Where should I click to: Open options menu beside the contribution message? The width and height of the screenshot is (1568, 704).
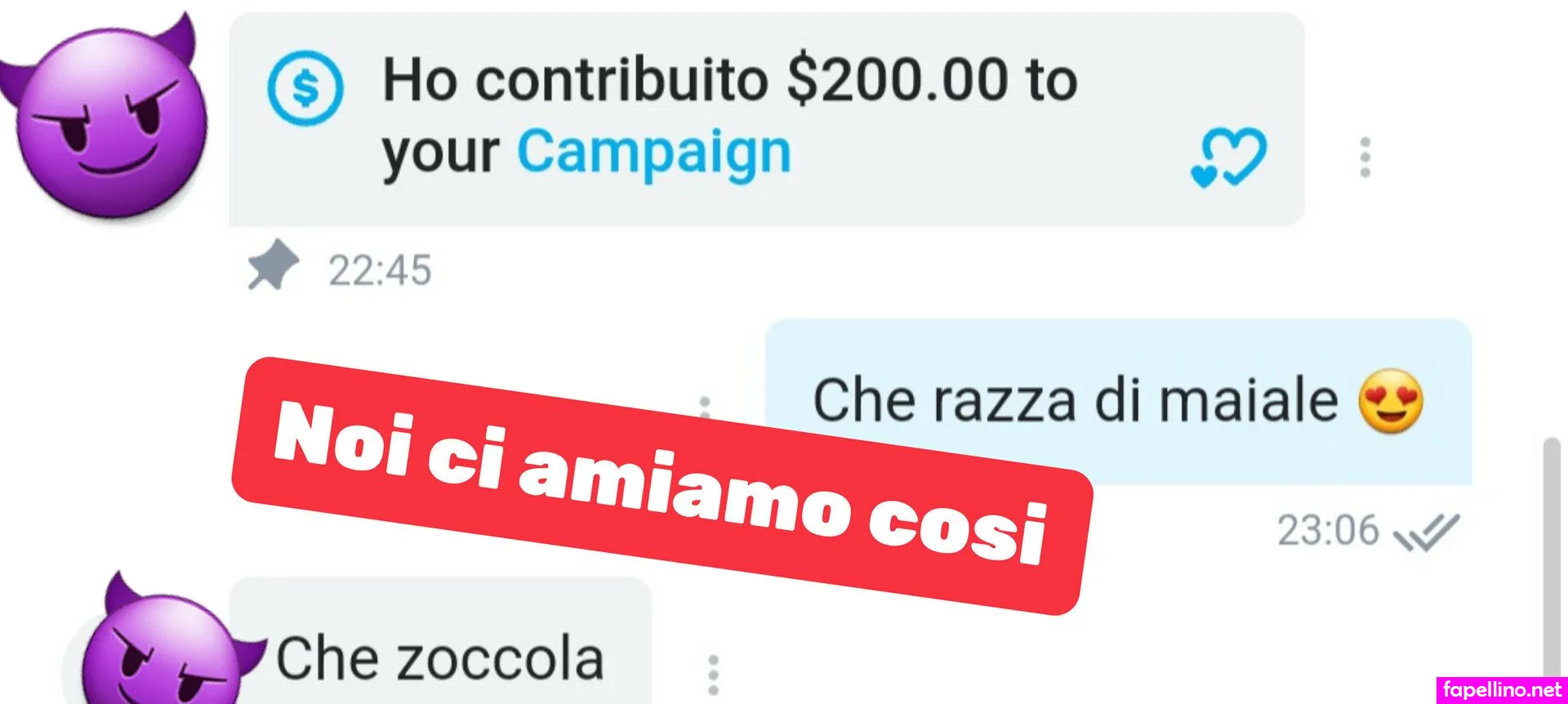click(1365, 158)
